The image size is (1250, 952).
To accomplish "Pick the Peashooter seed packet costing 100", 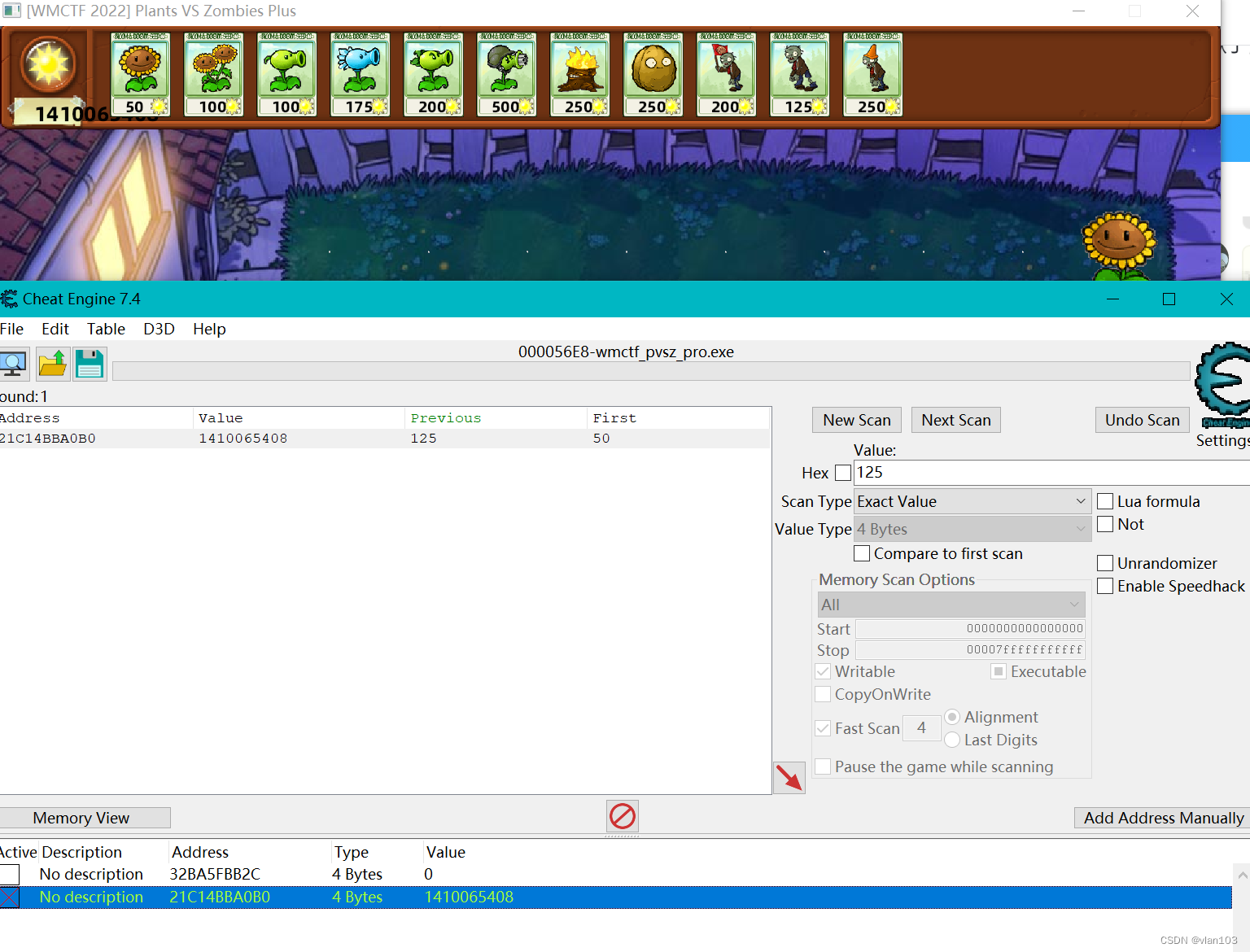I will [286, 74].
